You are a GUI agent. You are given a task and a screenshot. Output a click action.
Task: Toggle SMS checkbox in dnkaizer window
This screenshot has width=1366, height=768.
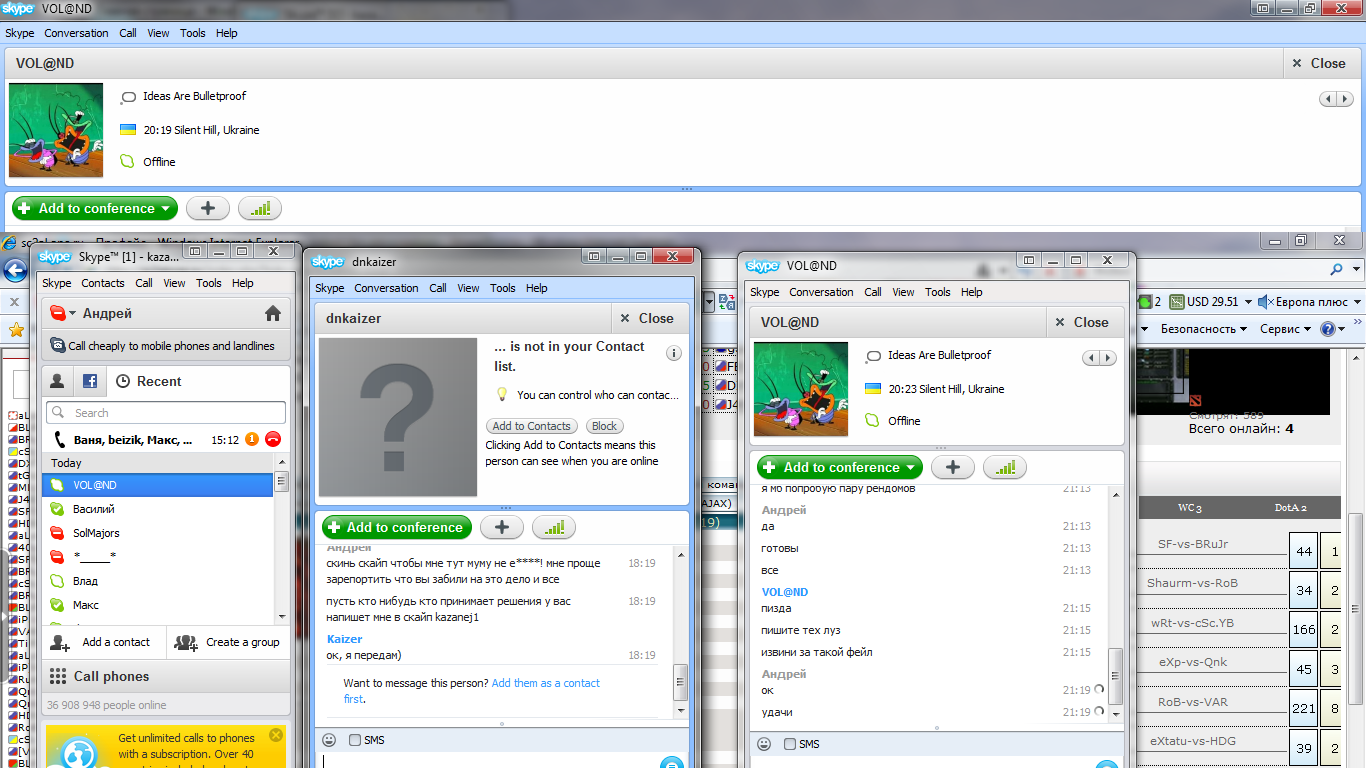tap(355, 740)
